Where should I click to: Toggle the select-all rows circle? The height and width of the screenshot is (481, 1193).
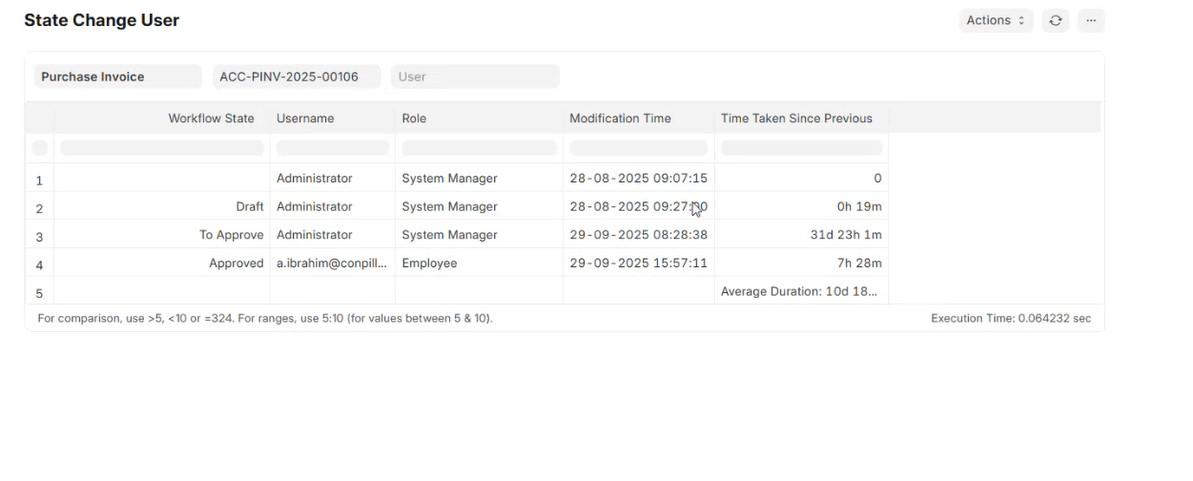(39, 148)
